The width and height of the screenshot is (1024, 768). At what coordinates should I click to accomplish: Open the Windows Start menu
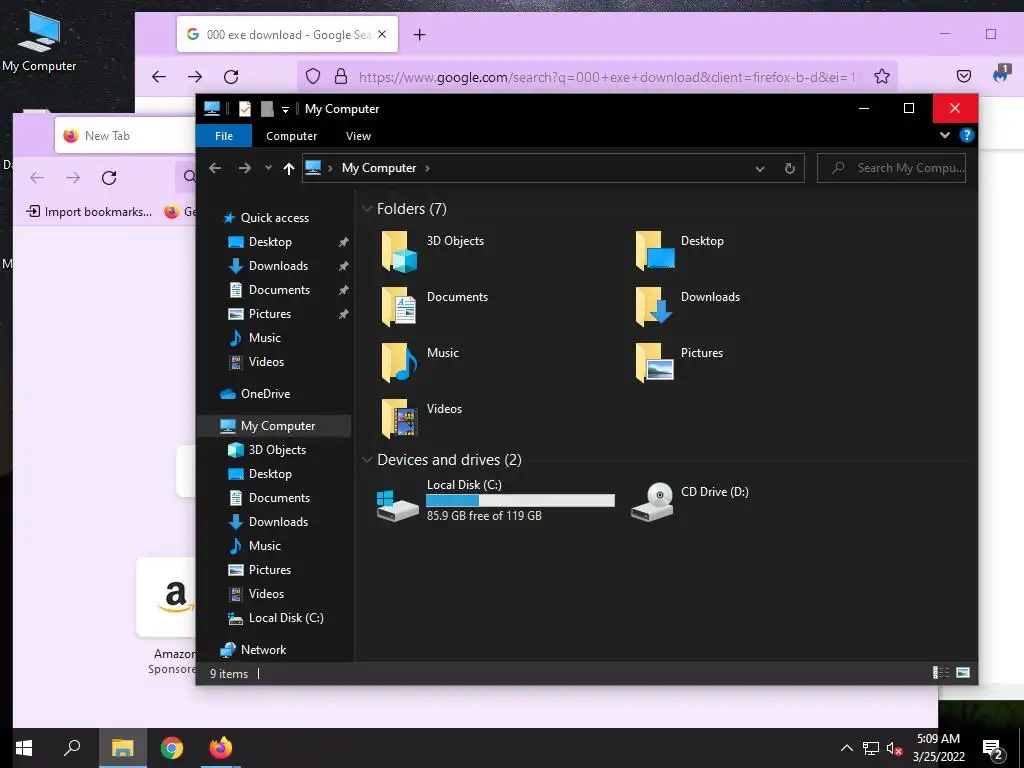[24, 748]
